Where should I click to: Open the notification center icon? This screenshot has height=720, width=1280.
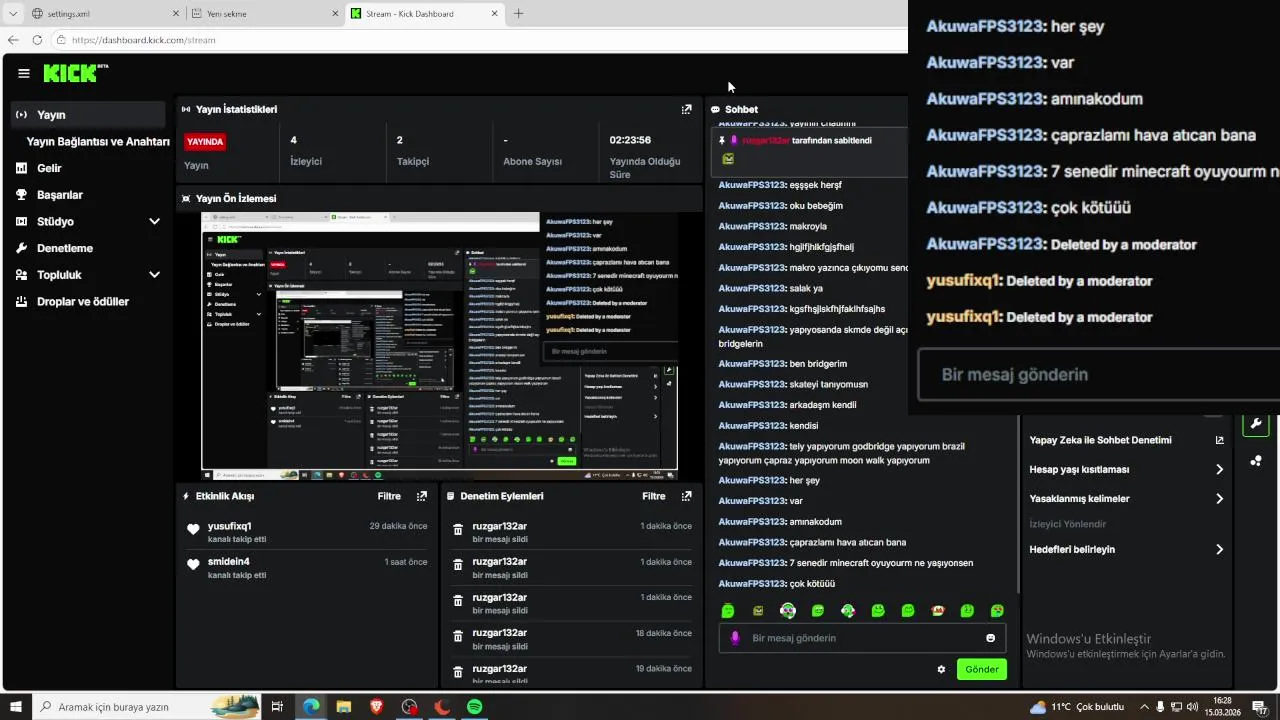1260,707
